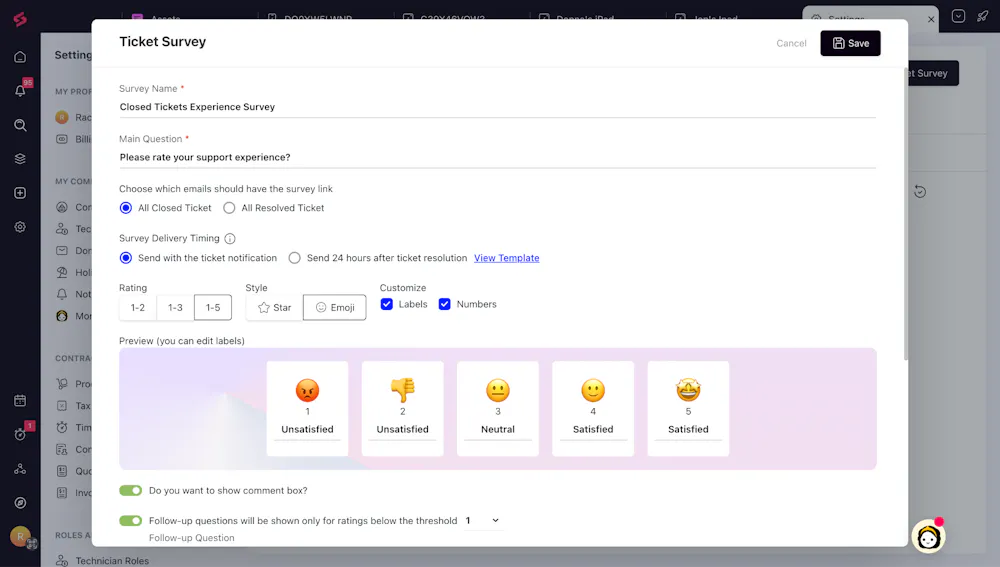
Task: Edit the Main Question field
Action: tap(497, 158)
